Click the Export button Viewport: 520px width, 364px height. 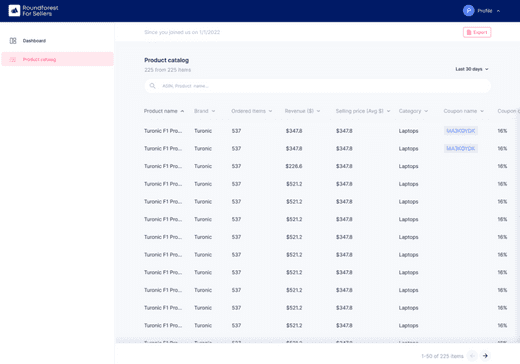[x=477, y=32]
